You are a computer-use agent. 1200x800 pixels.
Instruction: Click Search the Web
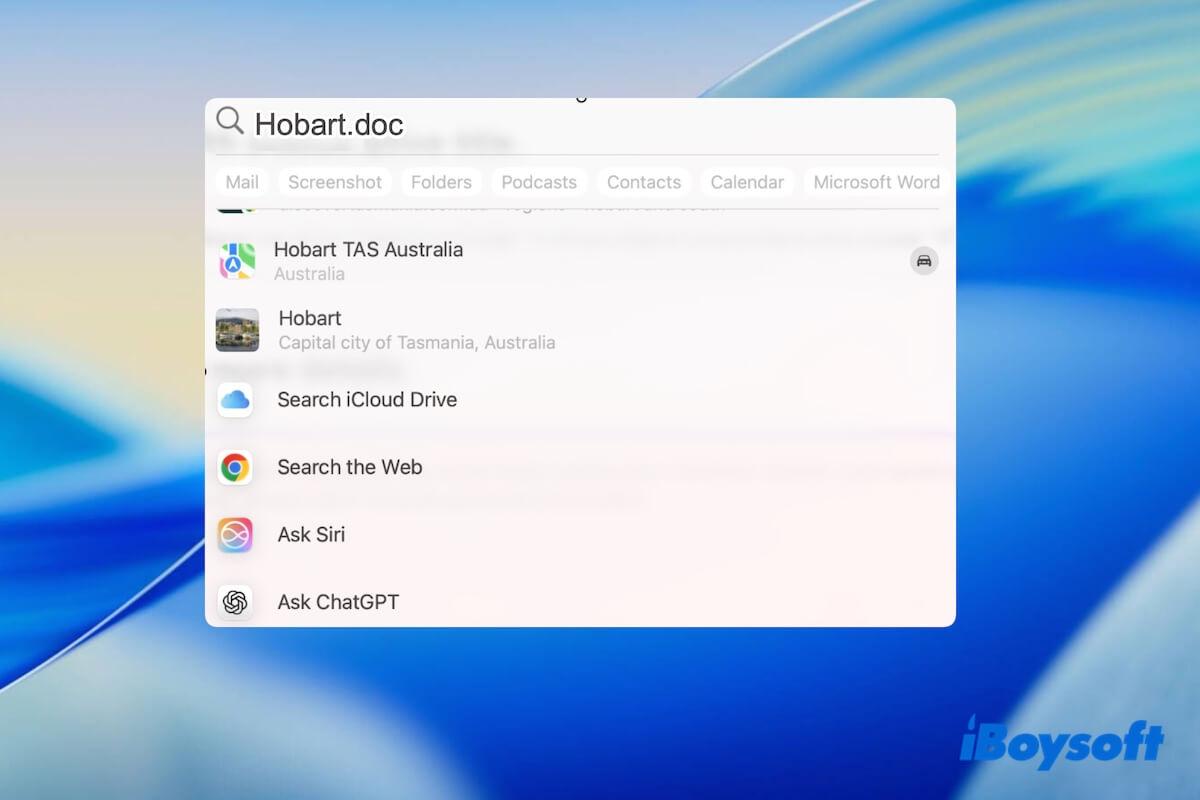[350, 467]
